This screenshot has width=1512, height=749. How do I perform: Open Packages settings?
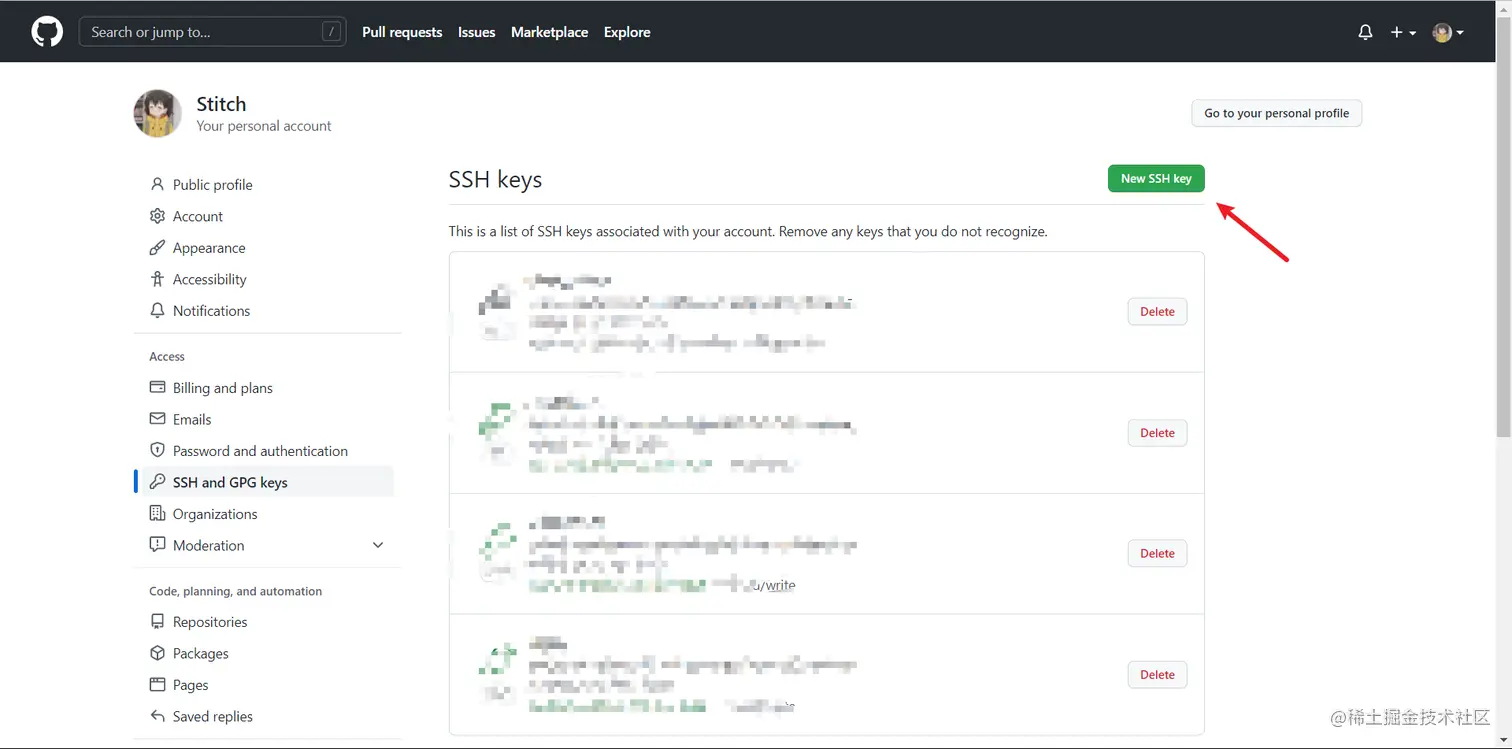[x=201, y=653]
